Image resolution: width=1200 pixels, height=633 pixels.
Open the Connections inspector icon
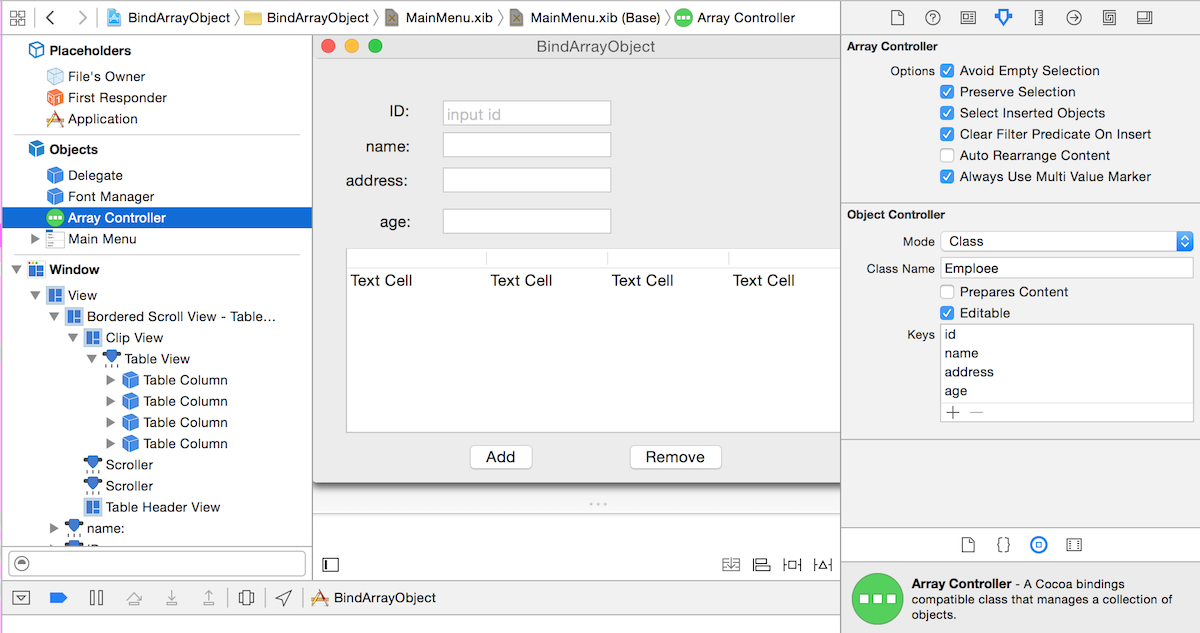[1074, 18]
